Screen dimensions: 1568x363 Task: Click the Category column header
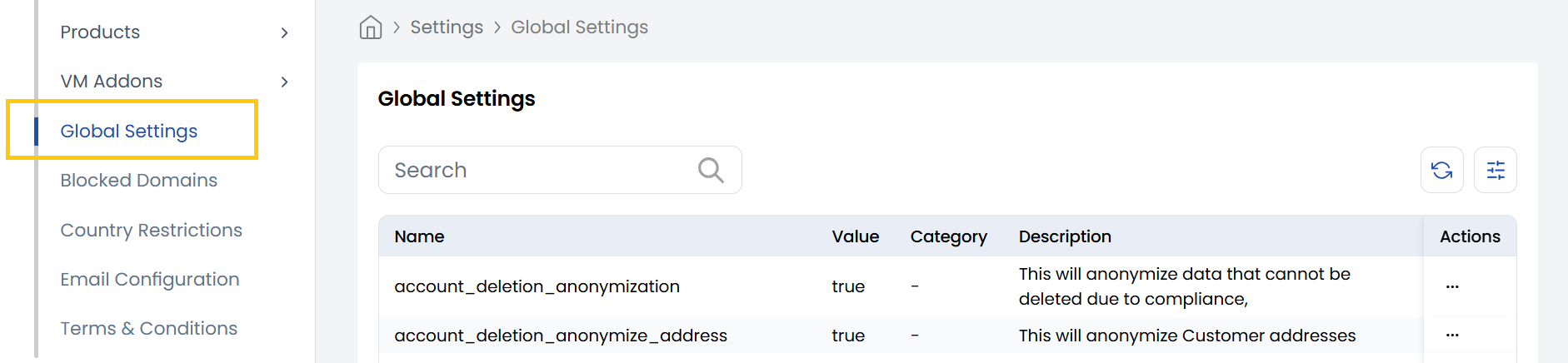coord(948,236)
